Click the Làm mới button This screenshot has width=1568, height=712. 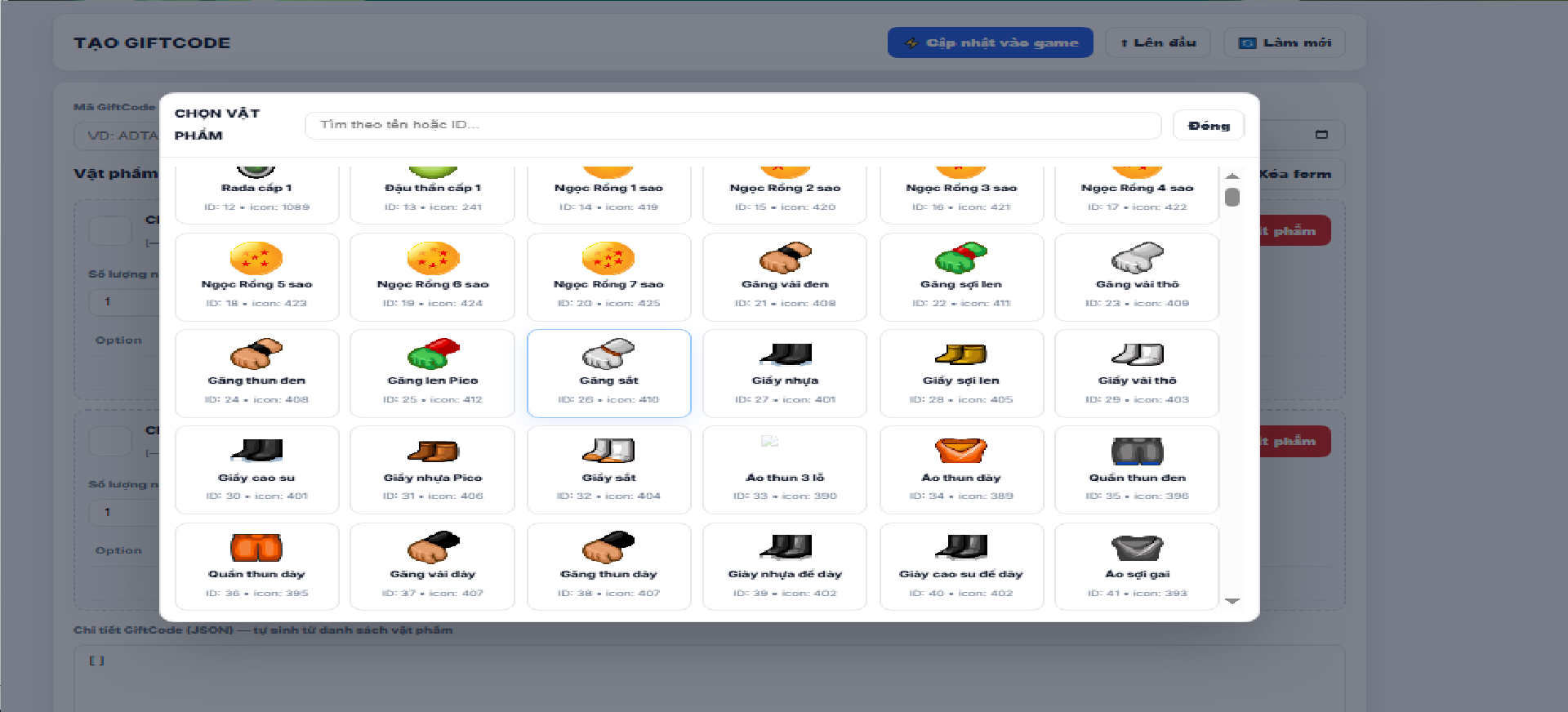[x=1285, y=42]
